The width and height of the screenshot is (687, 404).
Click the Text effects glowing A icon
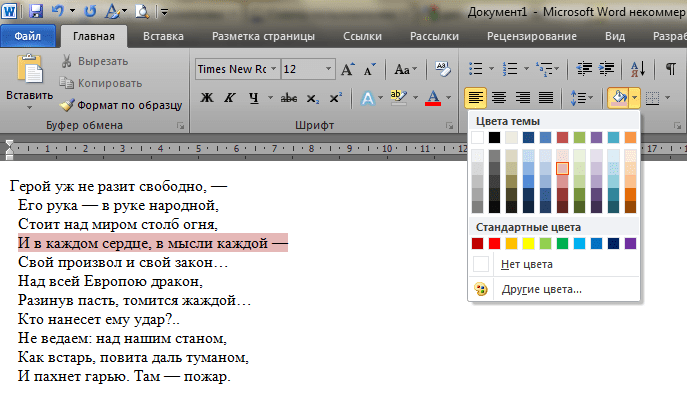tap(367, 98)
